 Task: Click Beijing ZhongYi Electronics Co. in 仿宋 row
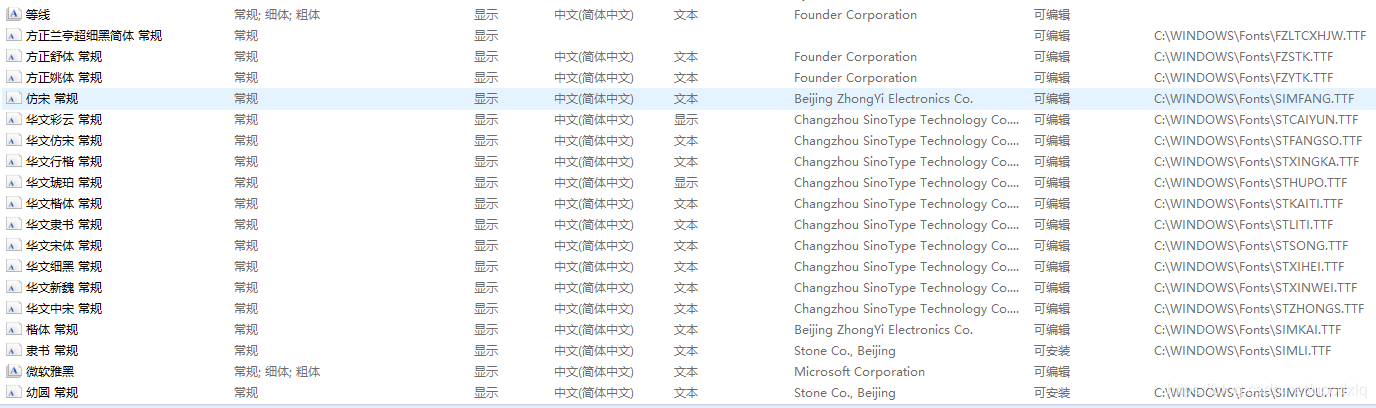pyautogui.click(x=883, y=99)
